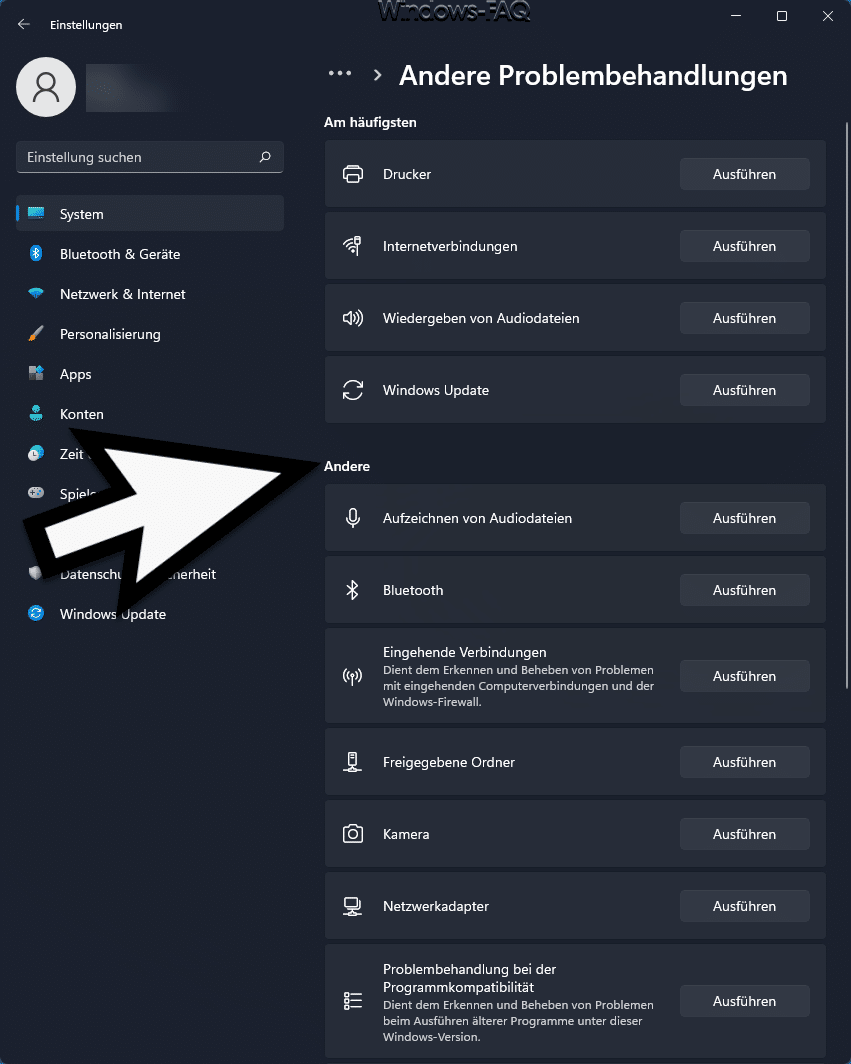Click the Programmkompatibilität list icon
The image size is (851, 1064).
353,1001
